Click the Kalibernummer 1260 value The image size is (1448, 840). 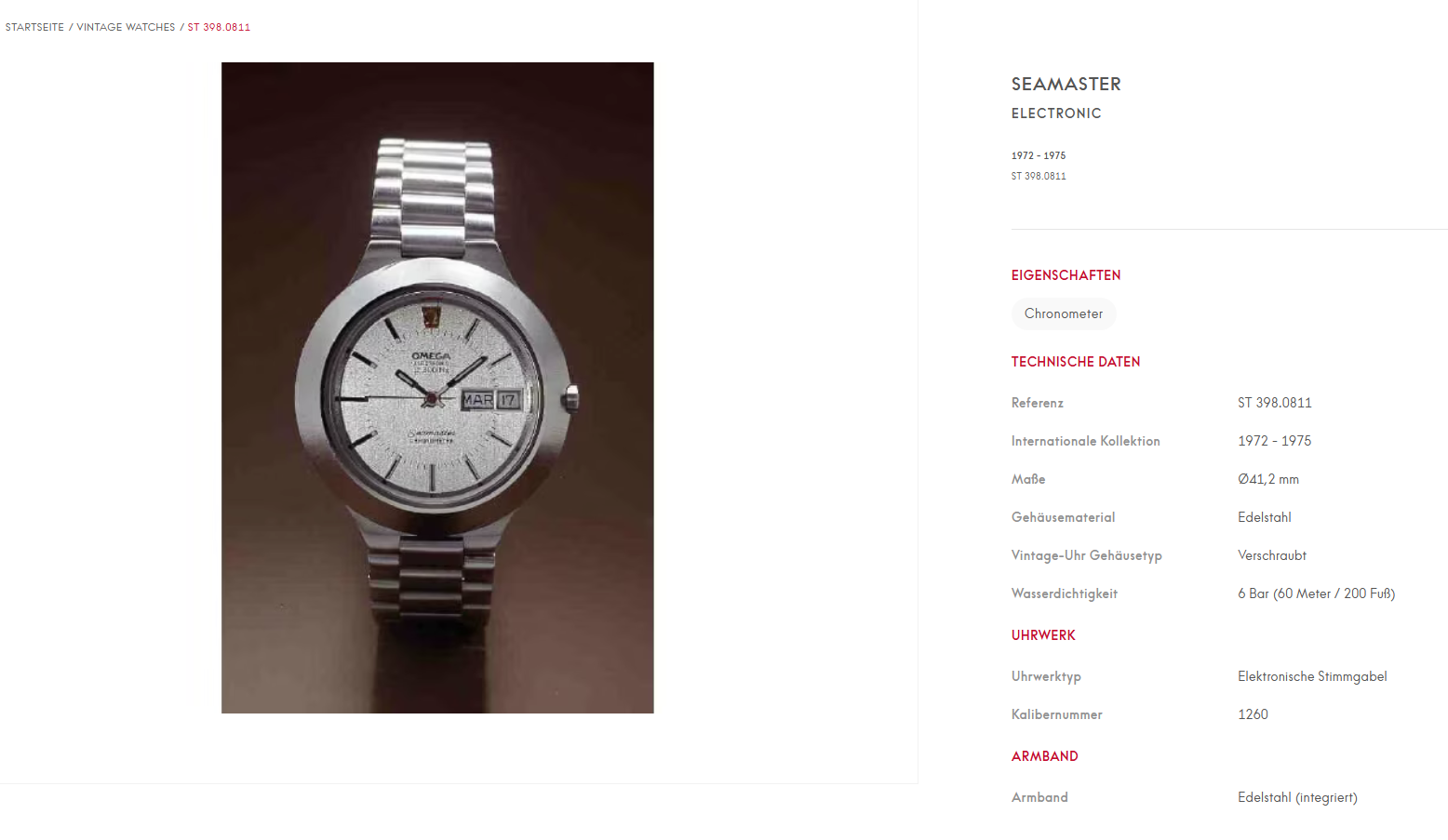(1253, 714)
